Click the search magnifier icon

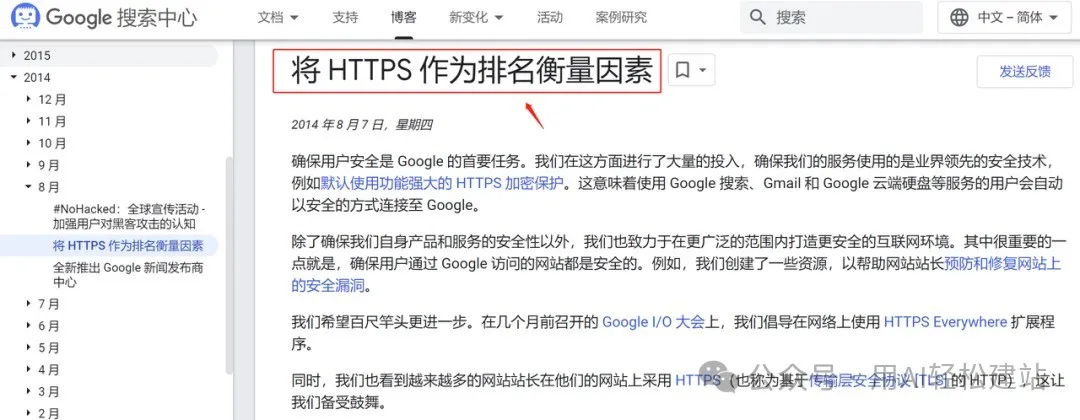click(758, 17)
